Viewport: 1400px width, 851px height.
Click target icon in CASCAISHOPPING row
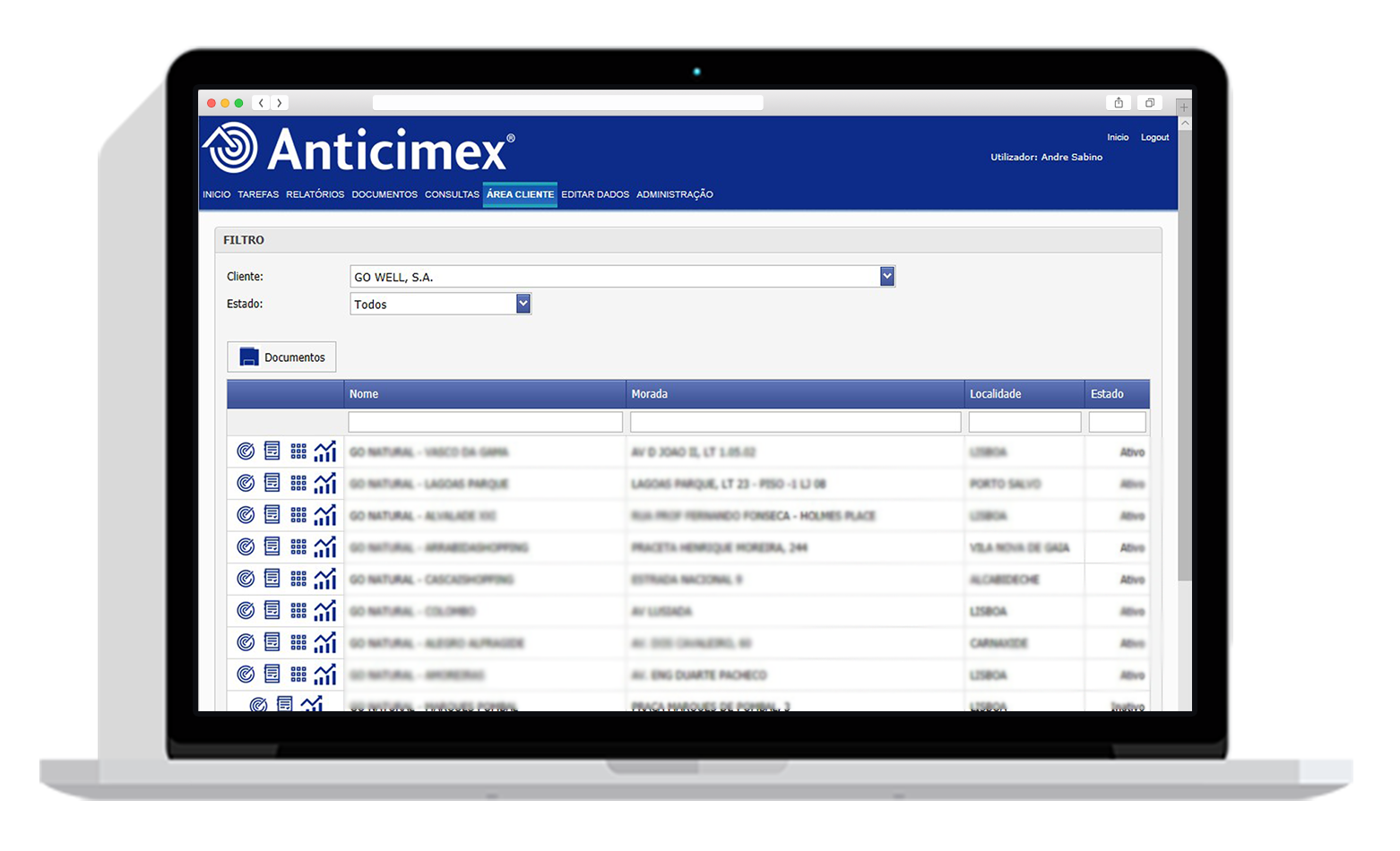click(246, 579)
